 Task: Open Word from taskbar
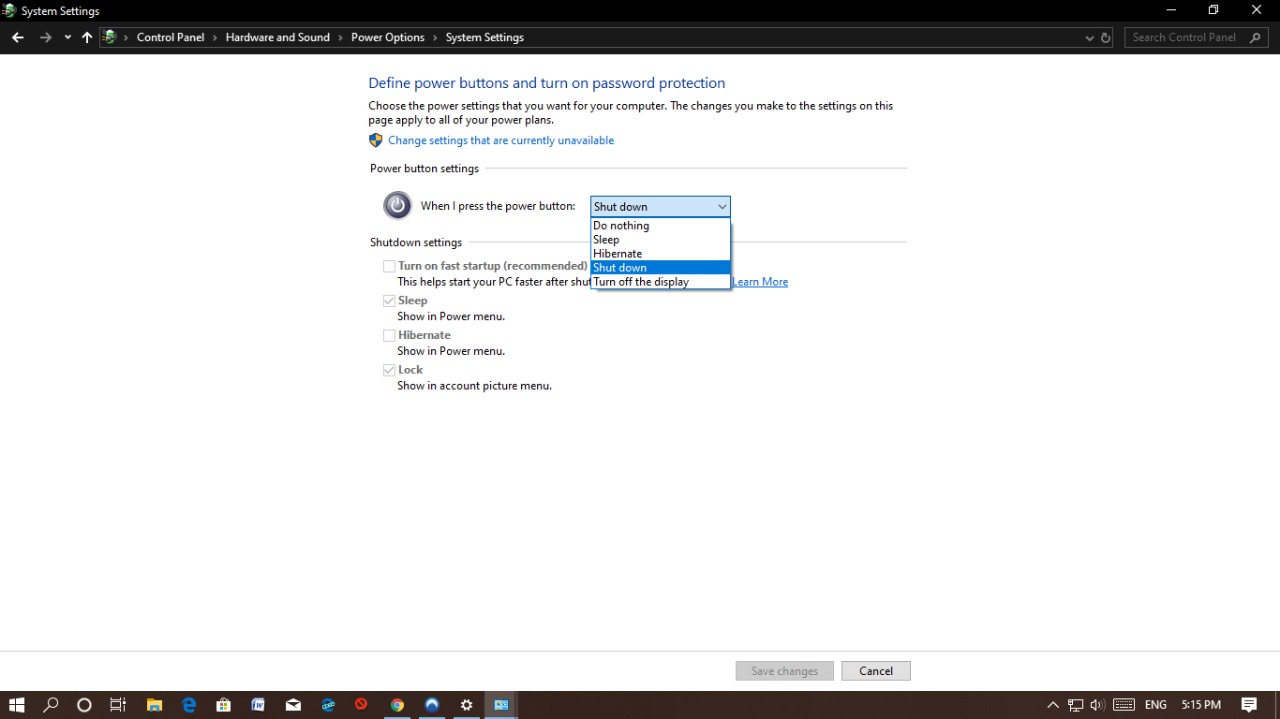tap(258, 705)
